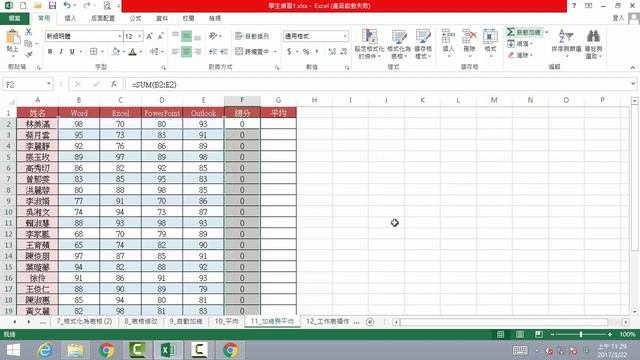Open the Windows Start button
Viewport: 640px width, 360px height.
click(x=13, y=350)
